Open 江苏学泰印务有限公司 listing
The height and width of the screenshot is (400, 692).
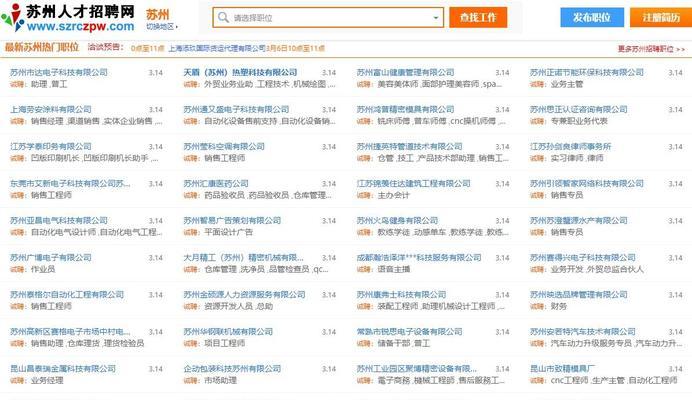click(x=51, y=147)
